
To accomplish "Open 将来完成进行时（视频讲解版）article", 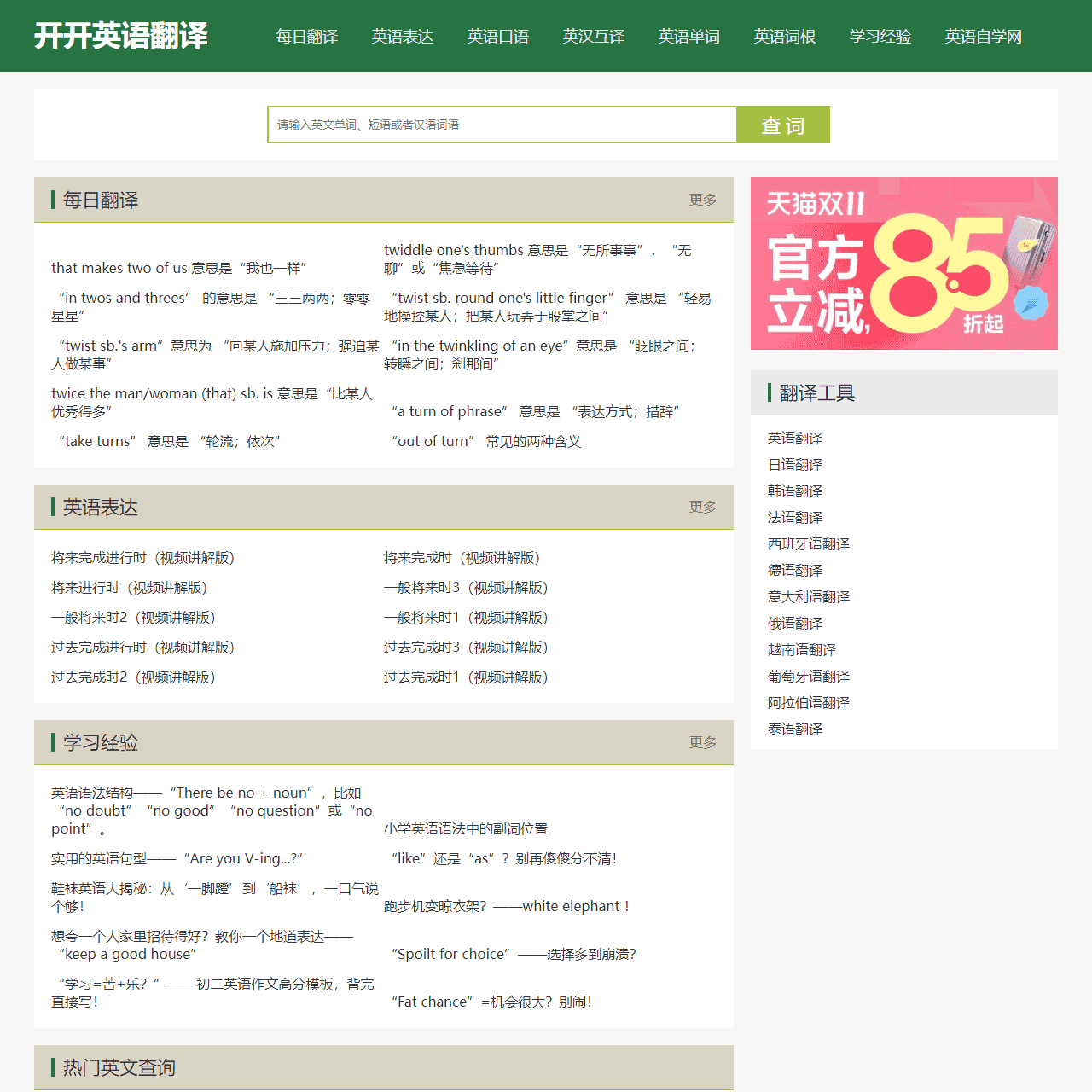I will (142, 558).
